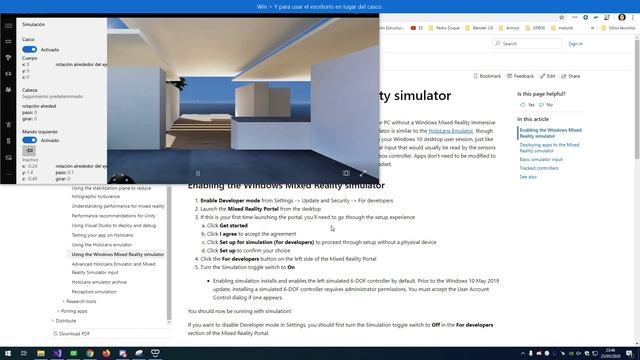Open the Pedro Duque bookmark folder
Screen dimensions: 640x360
tap(444, 28)
